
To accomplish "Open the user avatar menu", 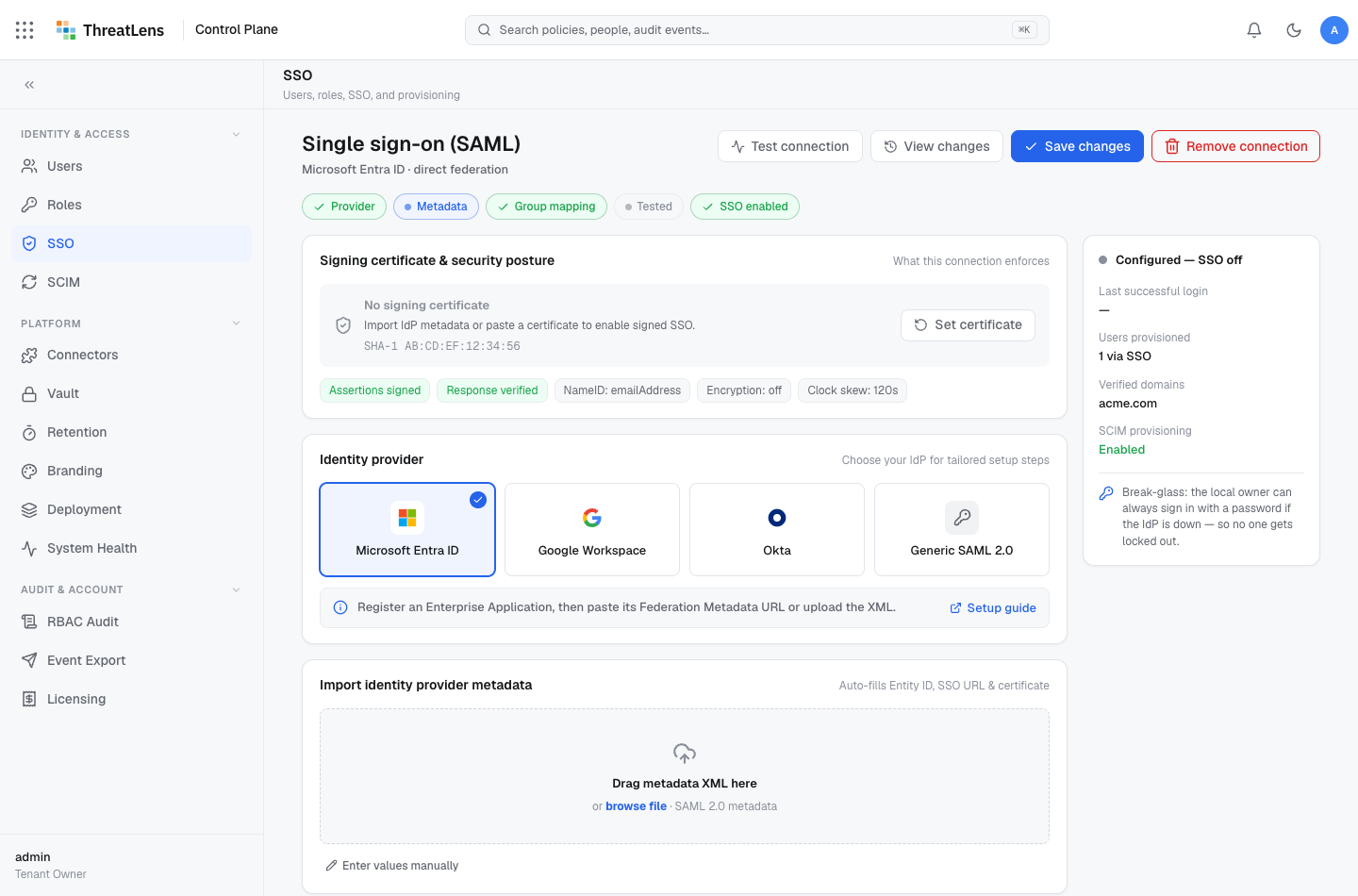I will (1334, 30).
